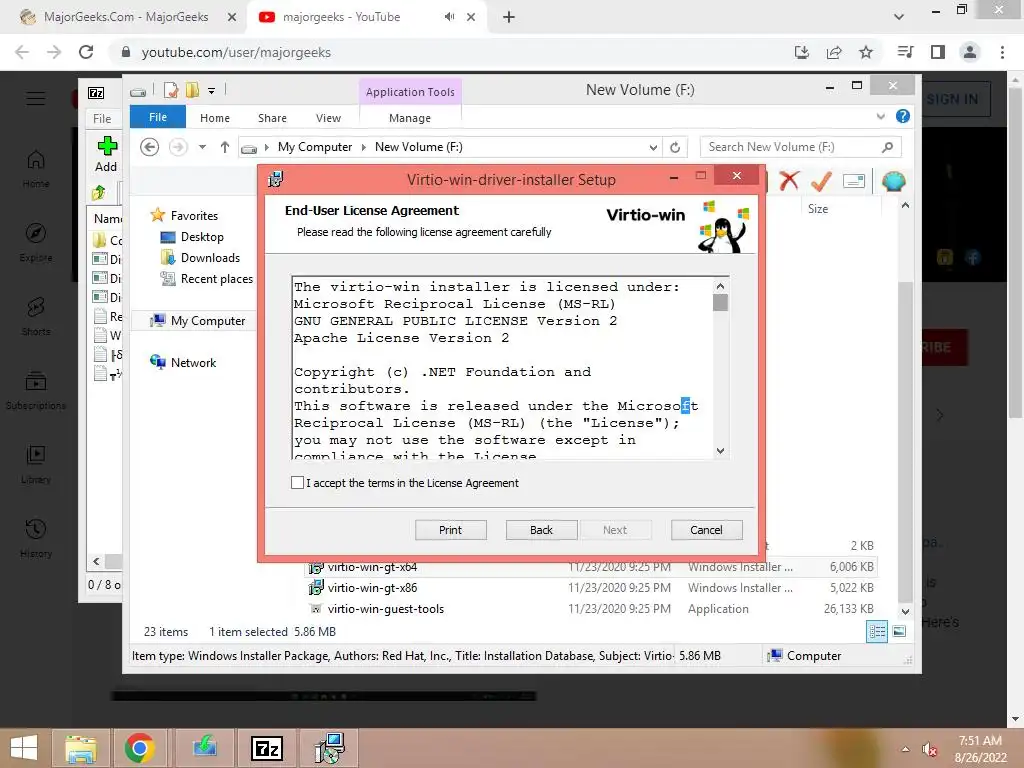Click the drive icon in Explorer title bar
The height and width of the screenshot is (768, 1024).
coord(138,92)
